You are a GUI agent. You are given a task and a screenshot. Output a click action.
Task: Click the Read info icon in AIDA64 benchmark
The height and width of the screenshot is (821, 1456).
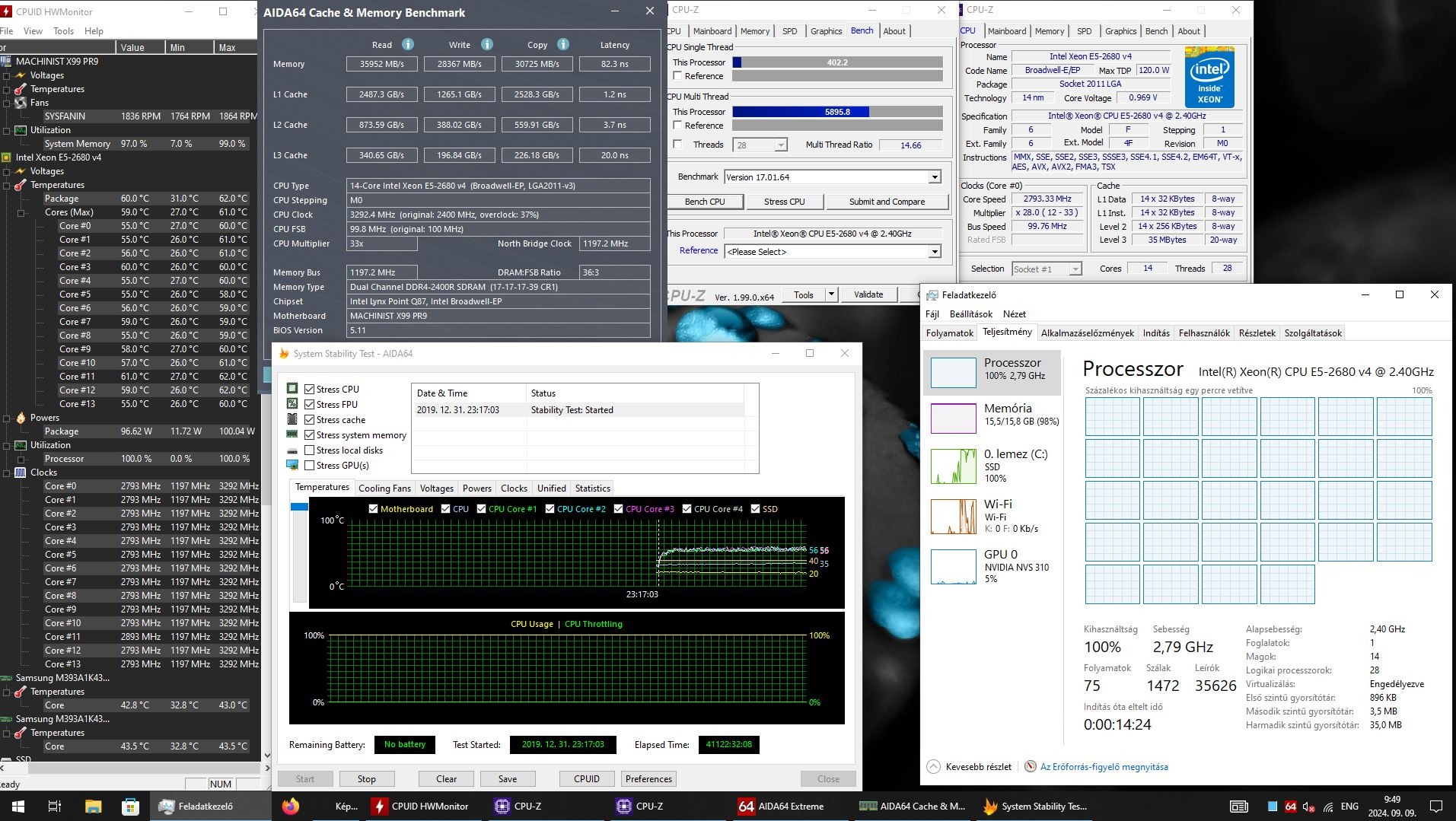(x=407, y=45)
